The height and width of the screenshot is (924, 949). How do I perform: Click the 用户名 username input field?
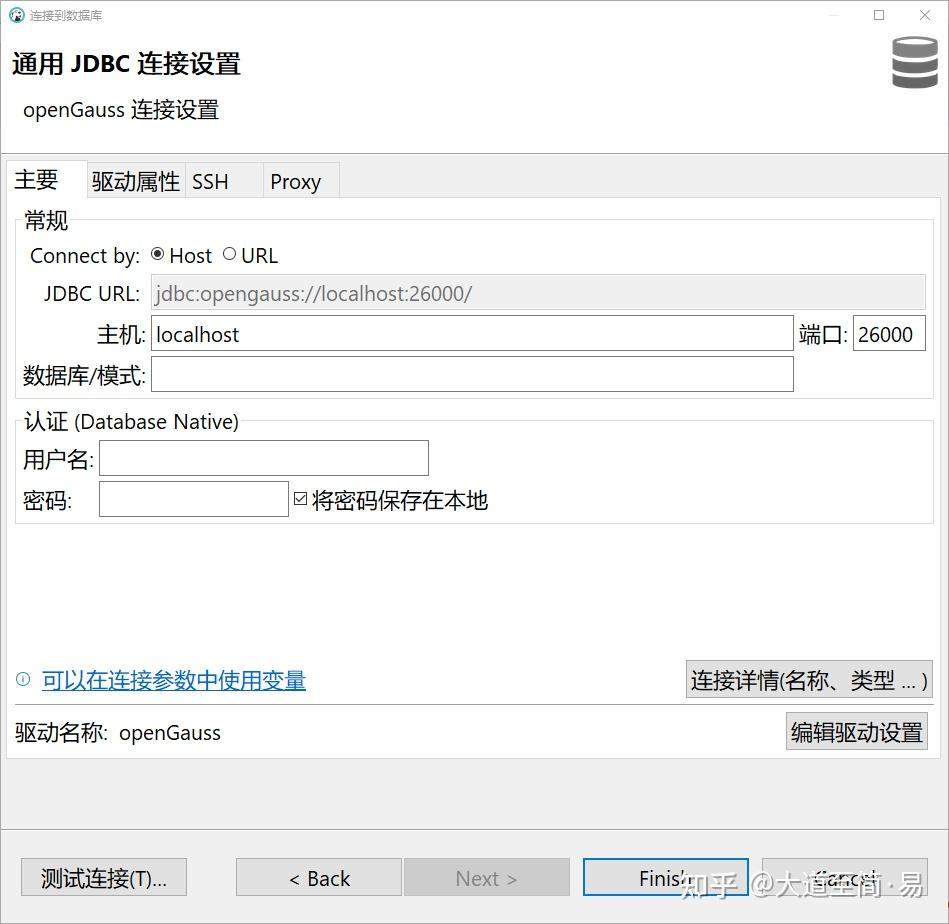(263, 457)
